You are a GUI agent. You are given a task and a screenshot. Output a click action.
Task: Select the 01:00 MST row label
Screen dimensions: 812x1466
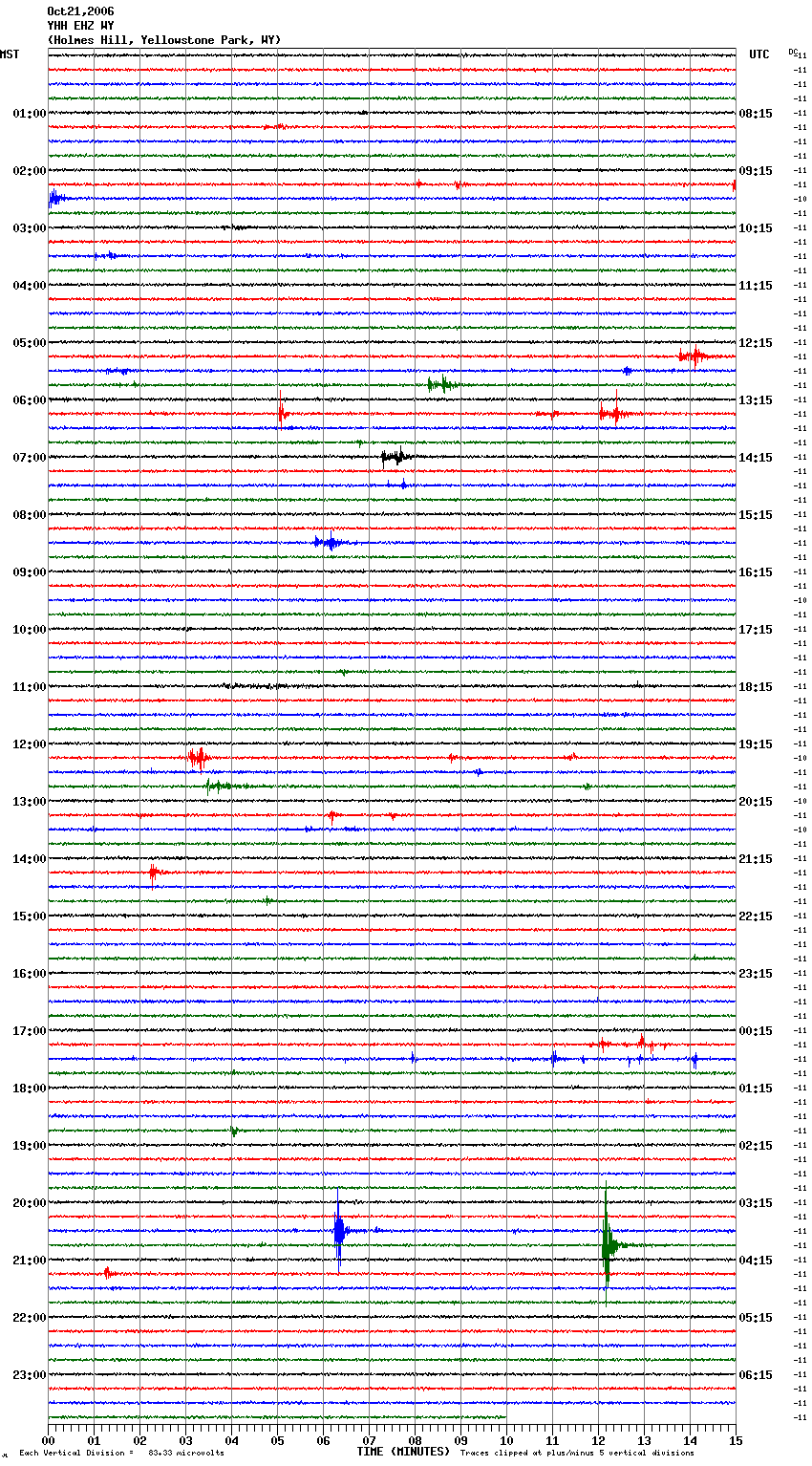[30, 114]
